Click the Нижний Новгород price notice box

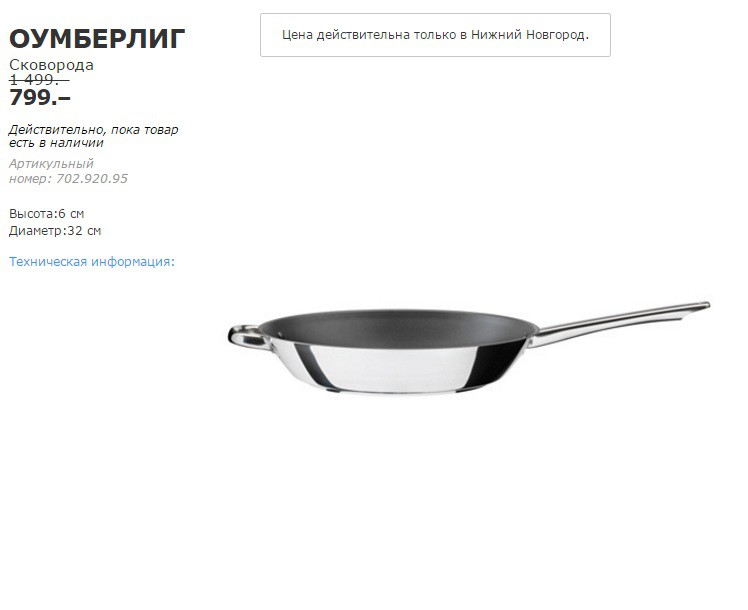tap(435, 35)
